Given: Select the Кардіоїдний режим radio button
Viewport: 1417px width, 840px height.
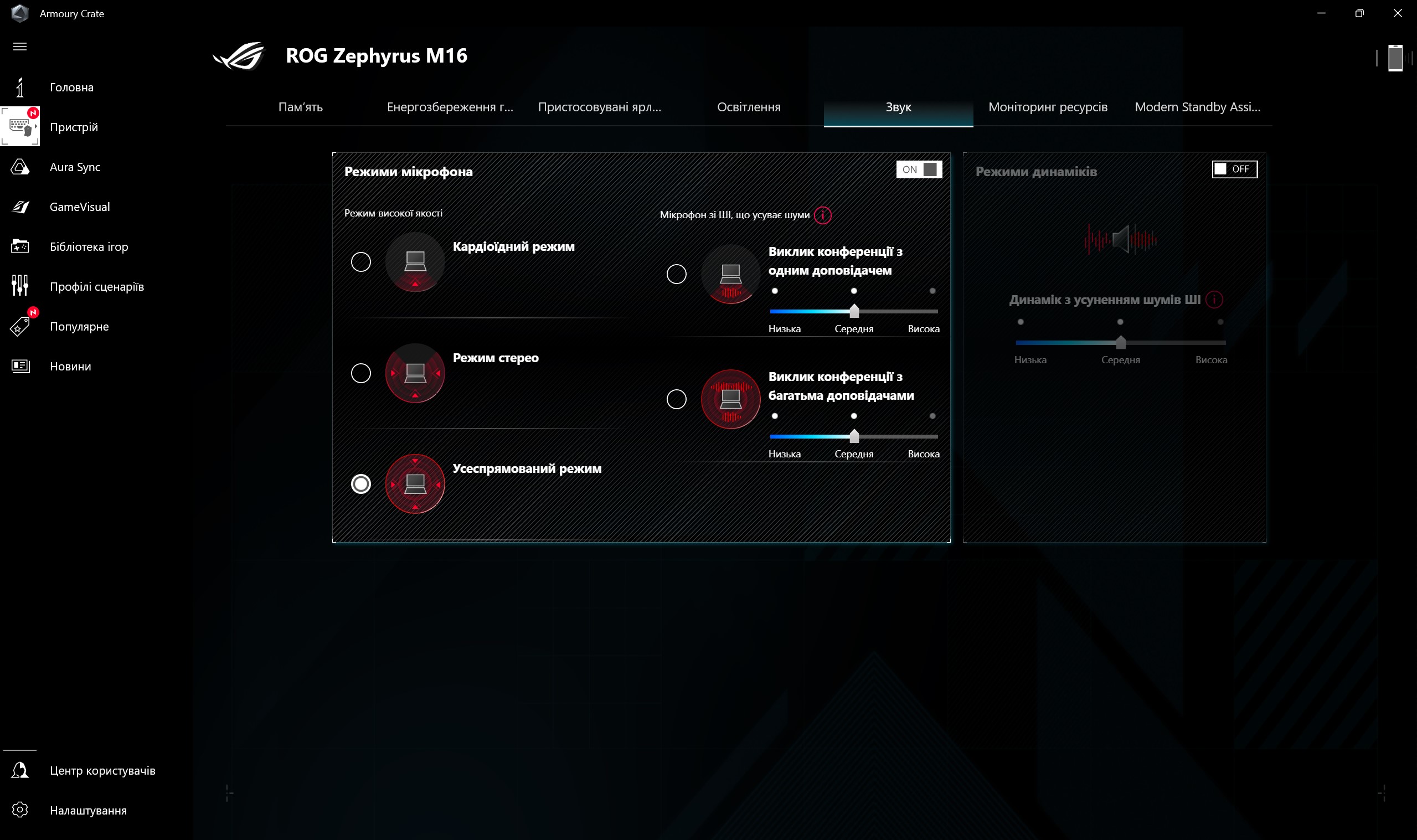Looking at the screenshot, I should tap(360, 261).
